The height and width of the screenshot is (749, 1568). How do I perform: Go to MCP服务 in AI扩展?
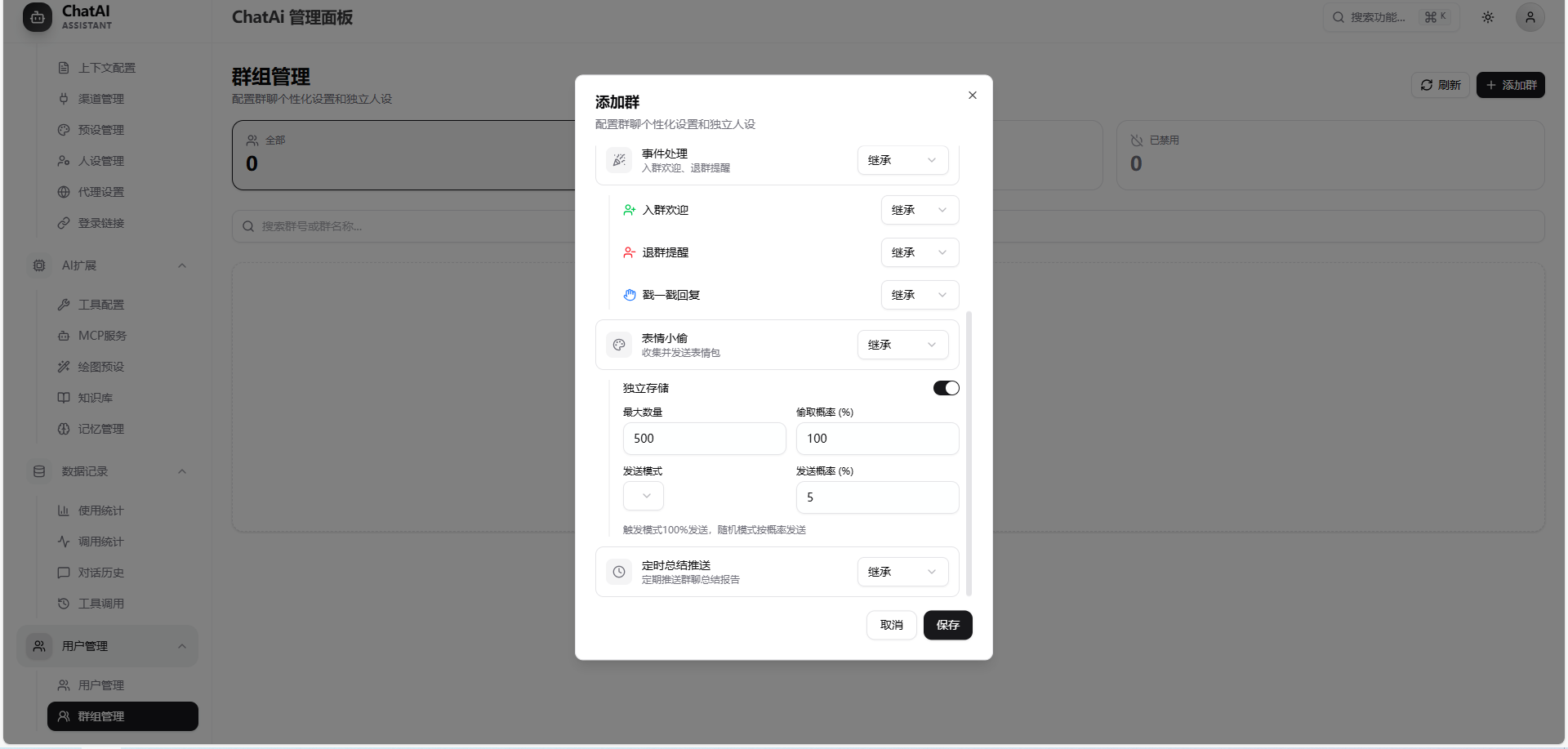tap(102, 335)
